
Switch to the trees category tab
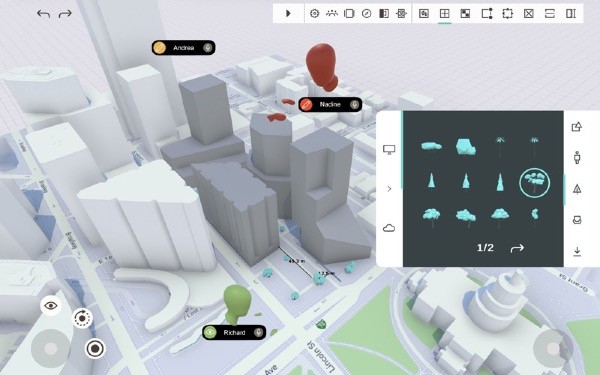tap(577, 189)
